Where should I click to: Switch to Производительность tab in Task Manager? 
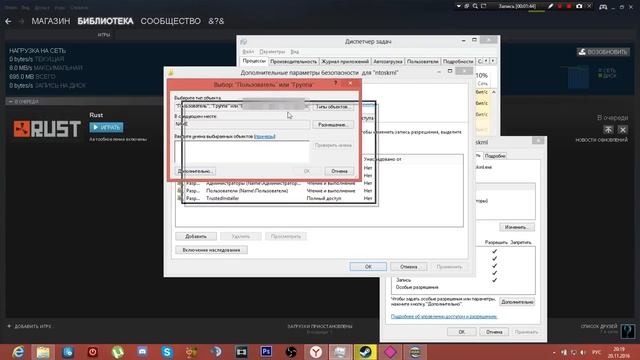293,61
